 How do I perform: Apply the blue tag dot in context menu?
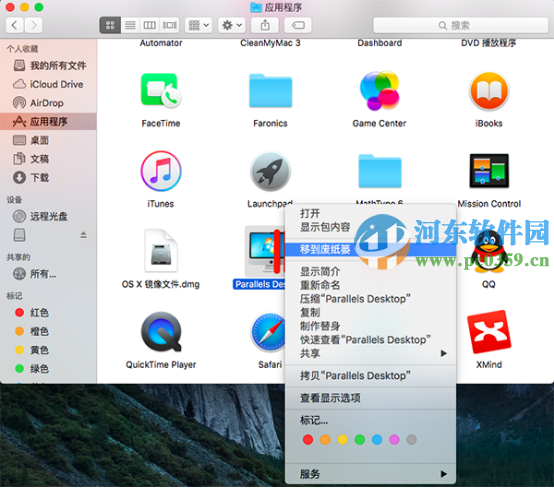pyautogui.click(x=377, y=440)
